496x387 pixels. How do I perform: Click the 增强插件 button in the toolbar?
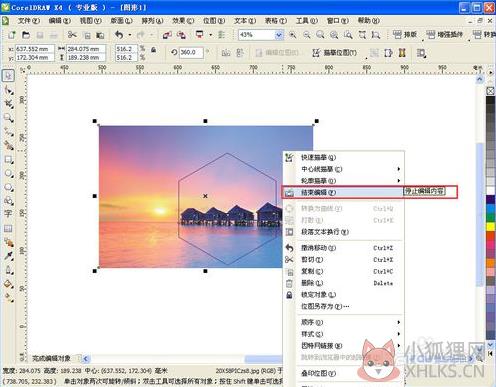tap(444, 34)
